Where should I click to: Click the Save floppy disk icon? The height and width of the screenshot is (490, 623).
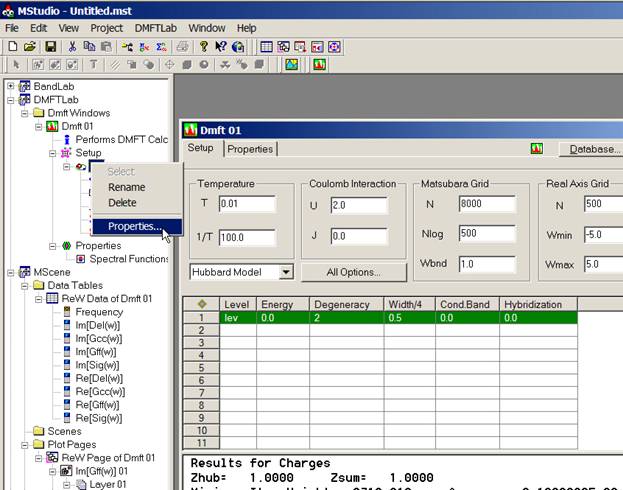[x=50, y=46]
